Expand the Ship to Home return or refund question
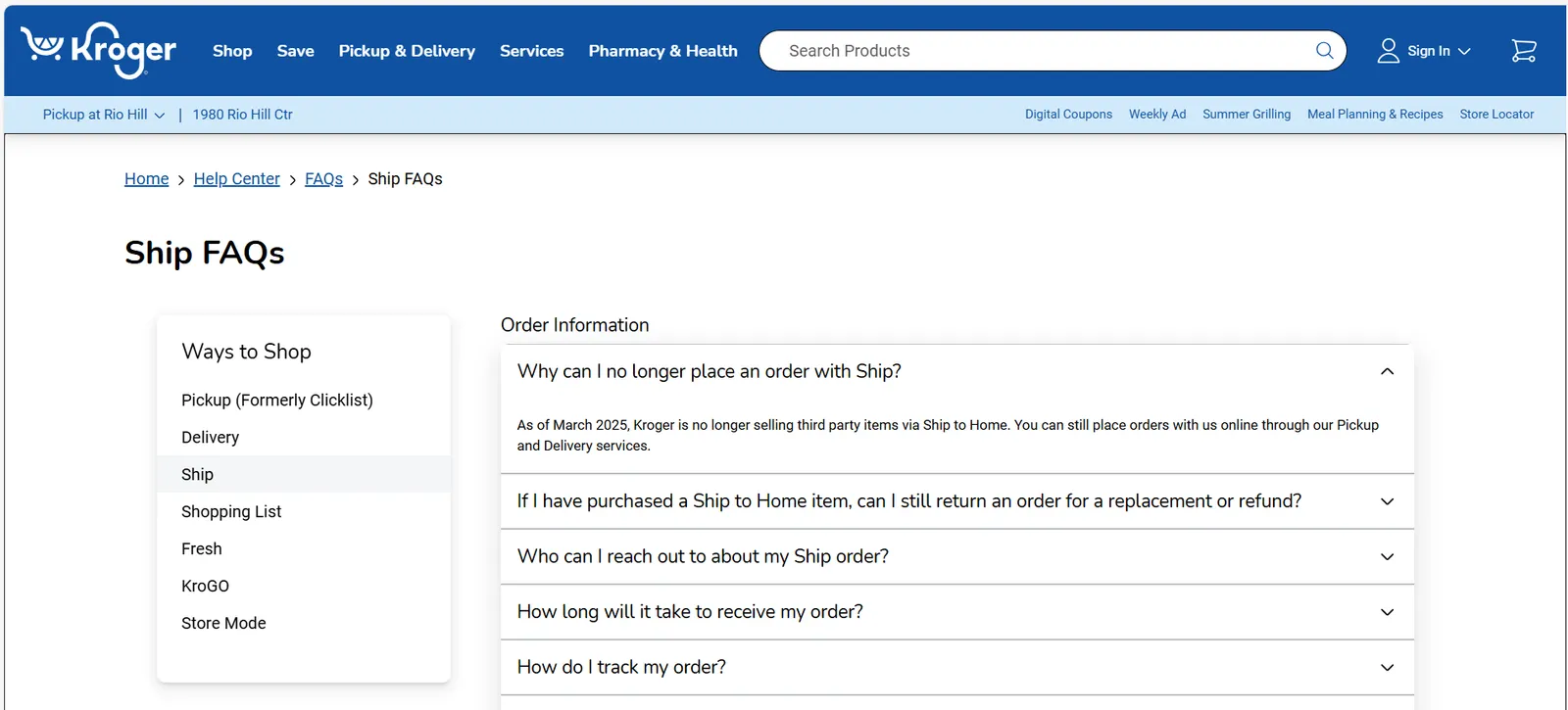Viewport: 1568px width, 710px height. pos(956,501)
